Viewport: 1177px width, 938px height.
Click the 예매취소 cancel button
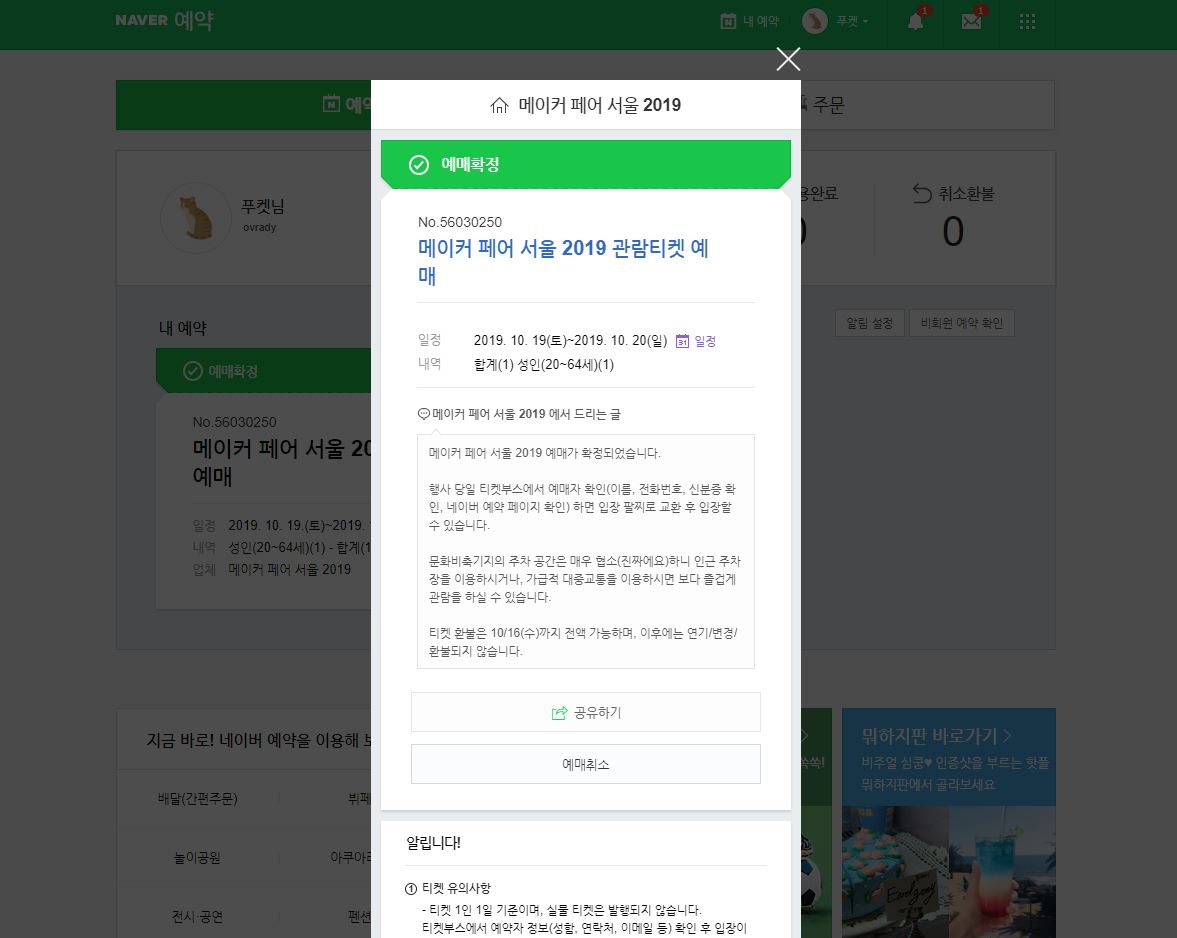click(x=585, y=764)
